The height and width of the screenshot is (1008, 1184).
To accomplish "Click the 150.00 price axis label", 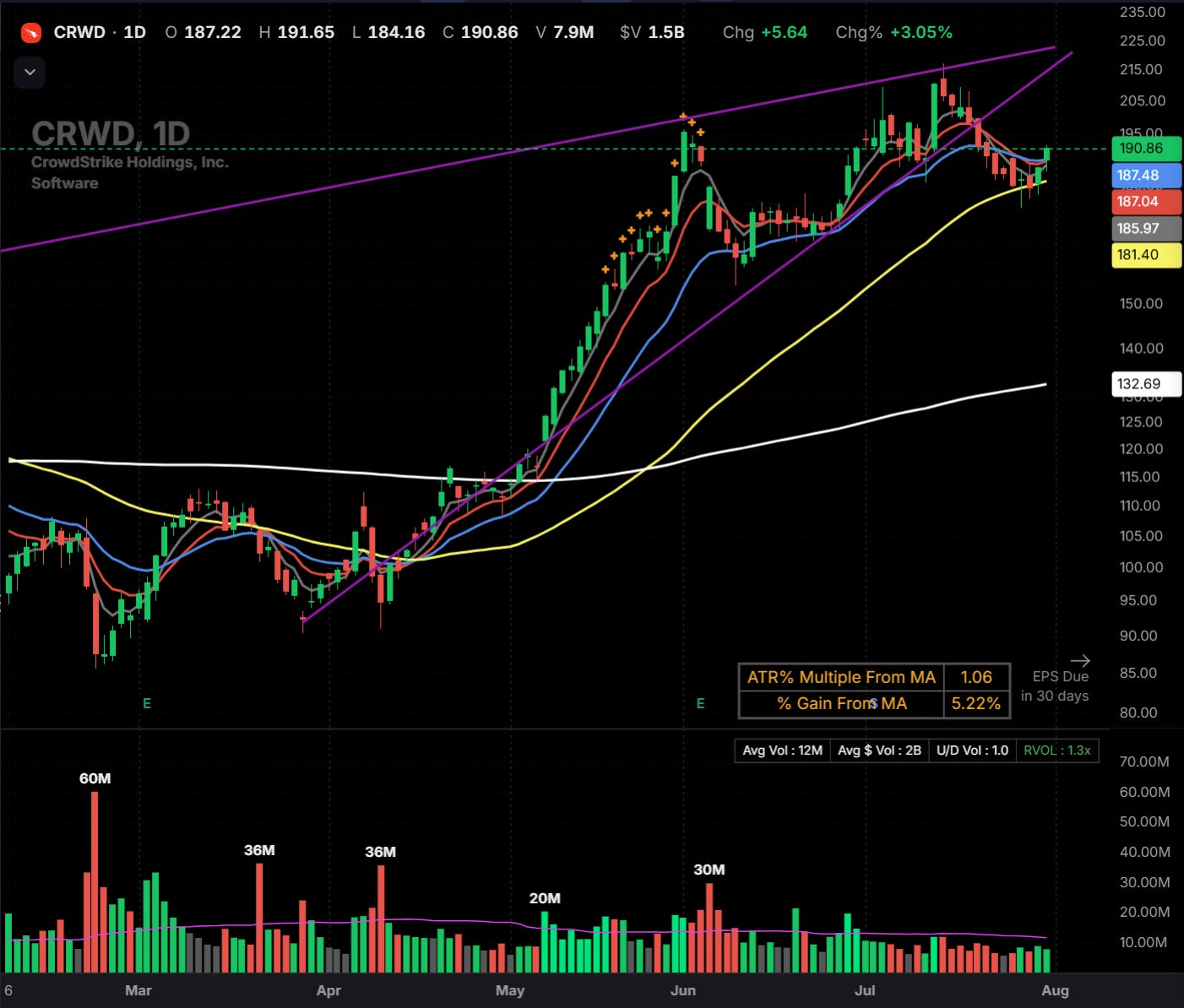I will point(1141,303).
